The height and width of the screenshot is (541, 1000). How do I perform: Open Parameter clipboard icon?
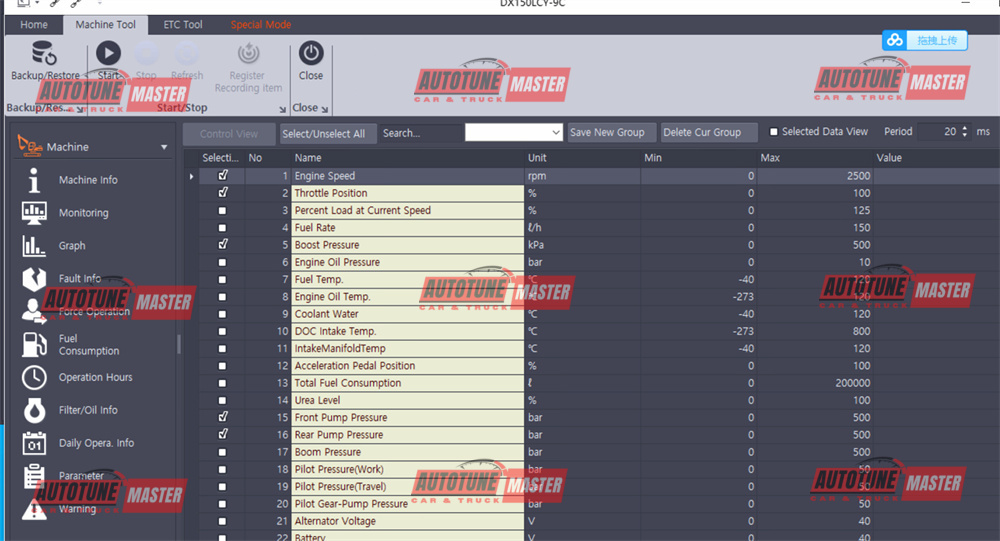click(34, 476)
